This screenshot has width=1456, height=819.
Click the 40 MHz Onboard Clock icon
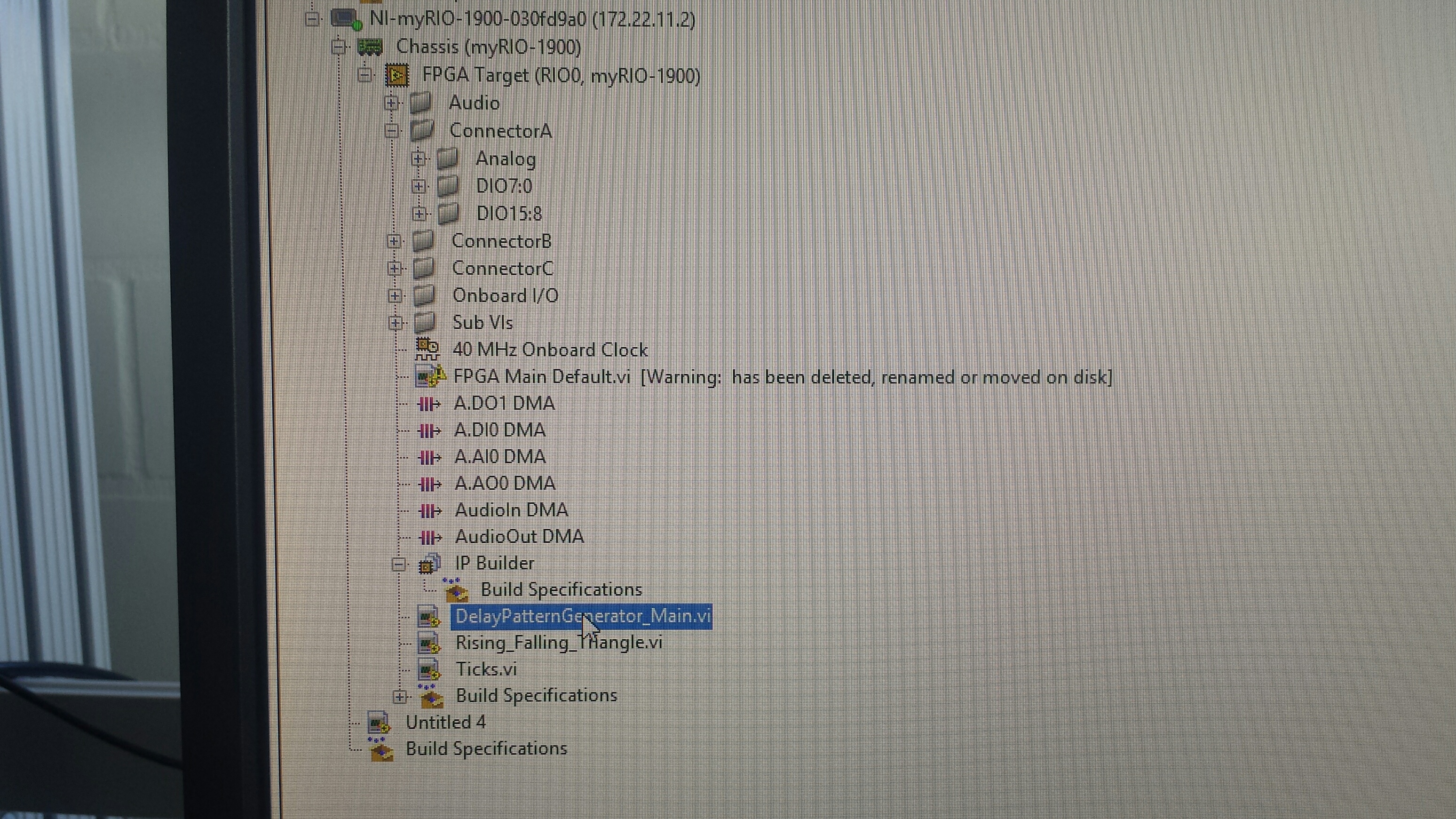427,350
